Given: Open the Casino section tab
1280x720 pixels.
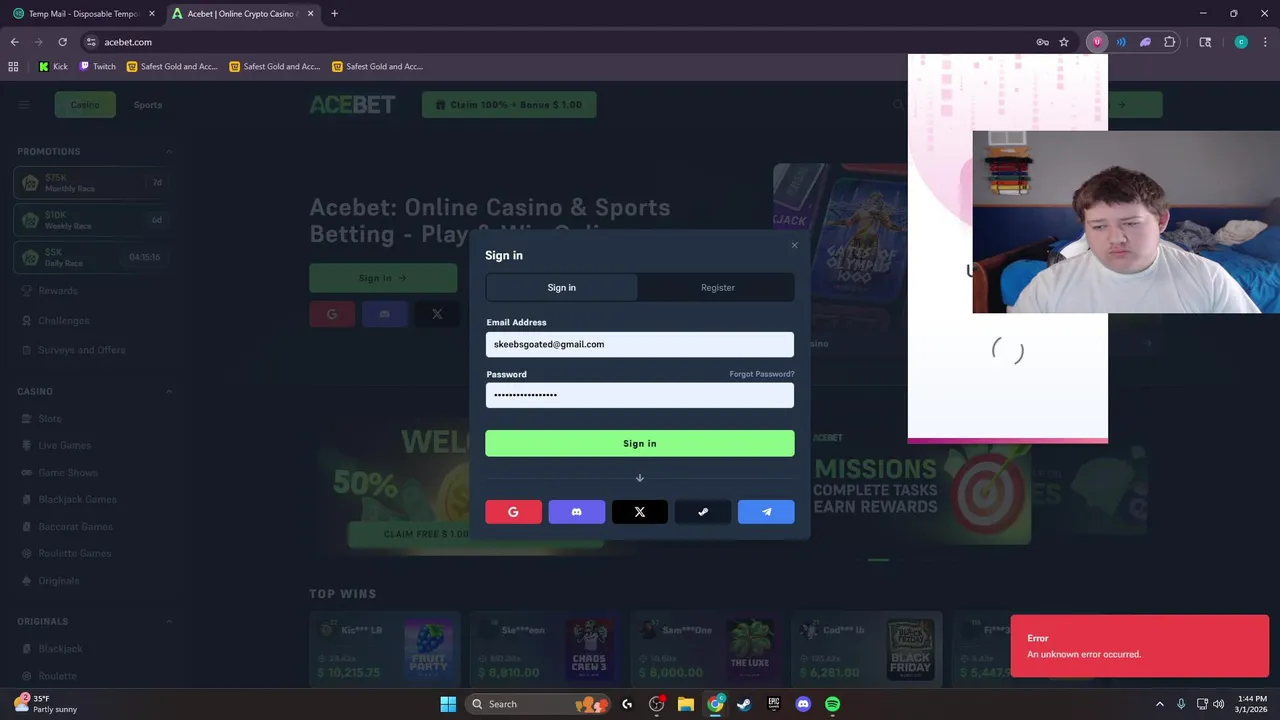Looking at the screenshot, I should pyautogui.click(x=85, y=105).
